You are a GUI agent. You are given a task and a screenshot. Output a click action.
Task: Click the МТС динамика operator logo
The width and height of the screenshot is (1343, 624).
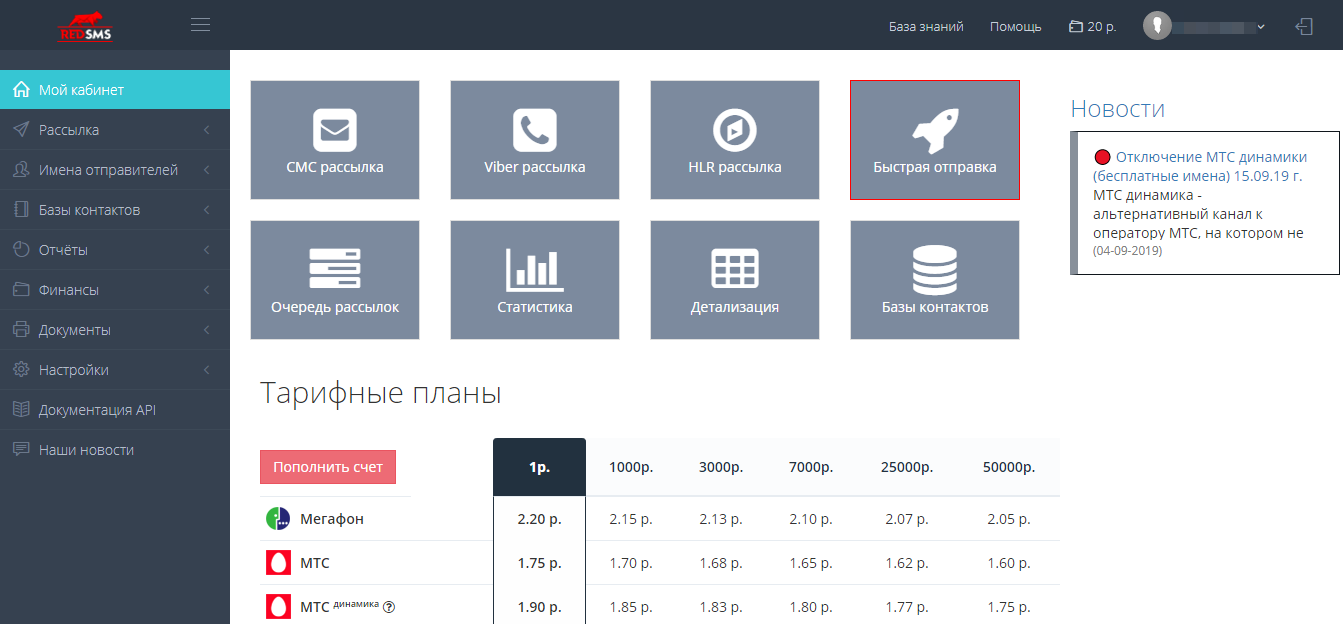[x=278, y=607]
